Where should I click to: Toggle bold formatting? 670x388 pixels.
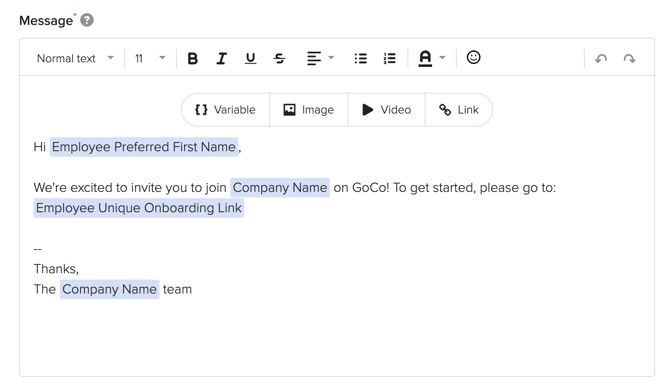(x=192, y=58)
